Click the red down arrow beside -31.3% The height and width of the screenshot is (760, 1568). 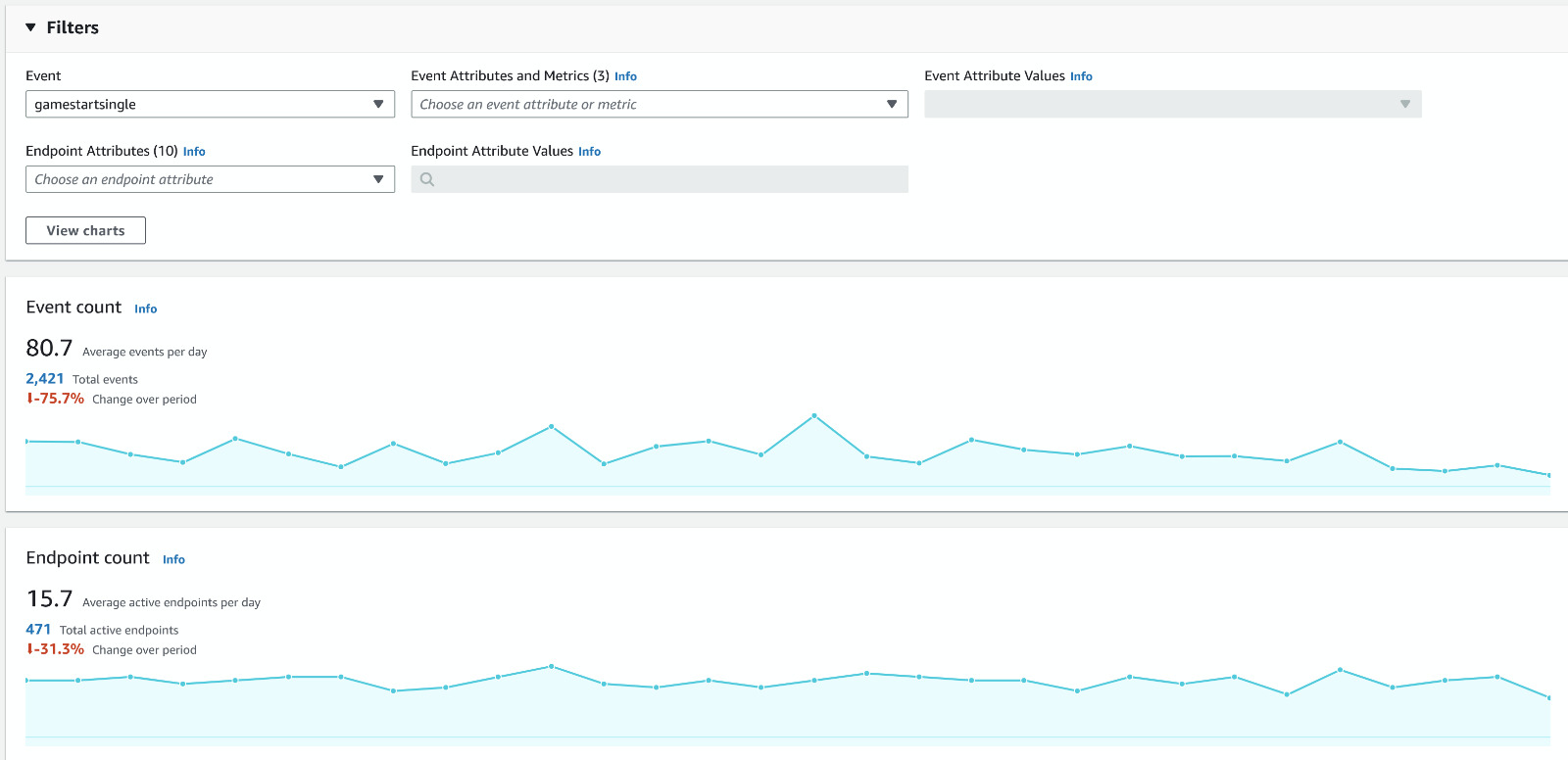pos(30,649)
